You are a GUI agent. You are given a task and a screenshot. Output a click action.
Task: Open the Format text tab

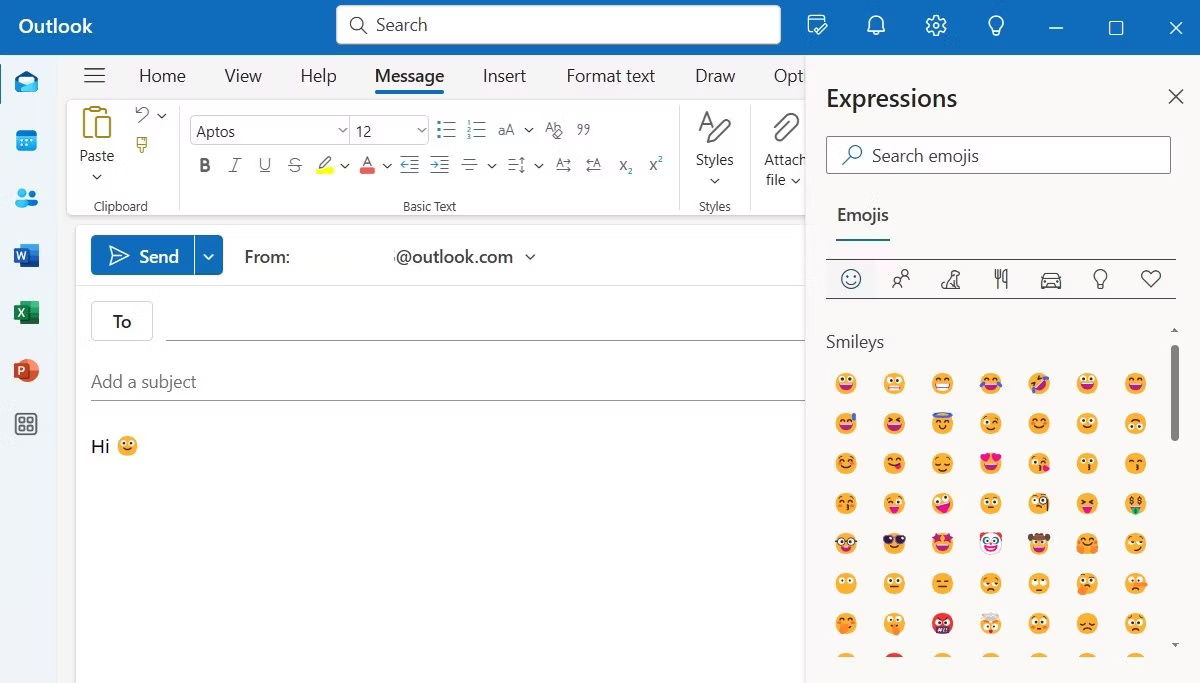[610, 76]
